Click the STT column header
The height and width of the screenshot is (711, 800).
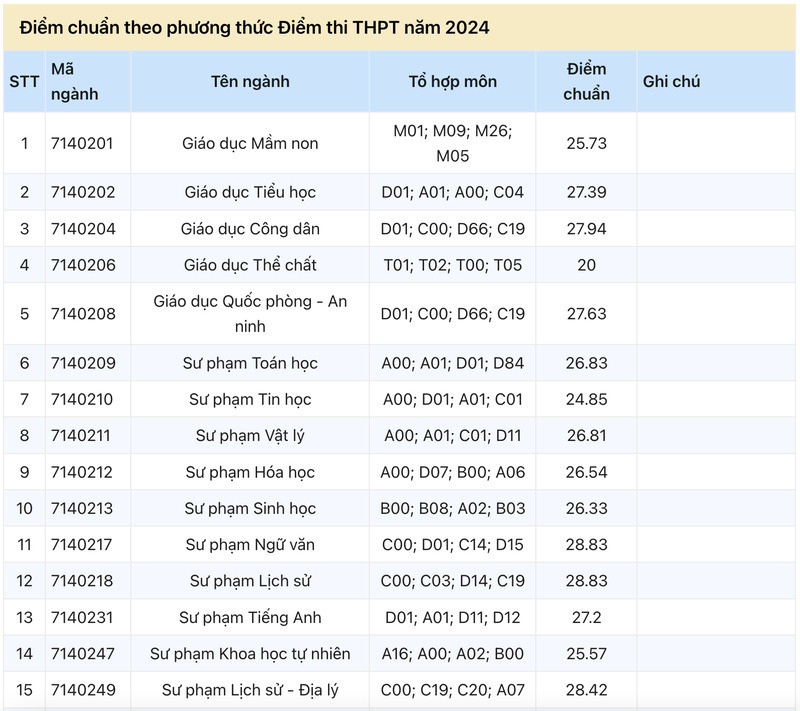tap(24, 82)
